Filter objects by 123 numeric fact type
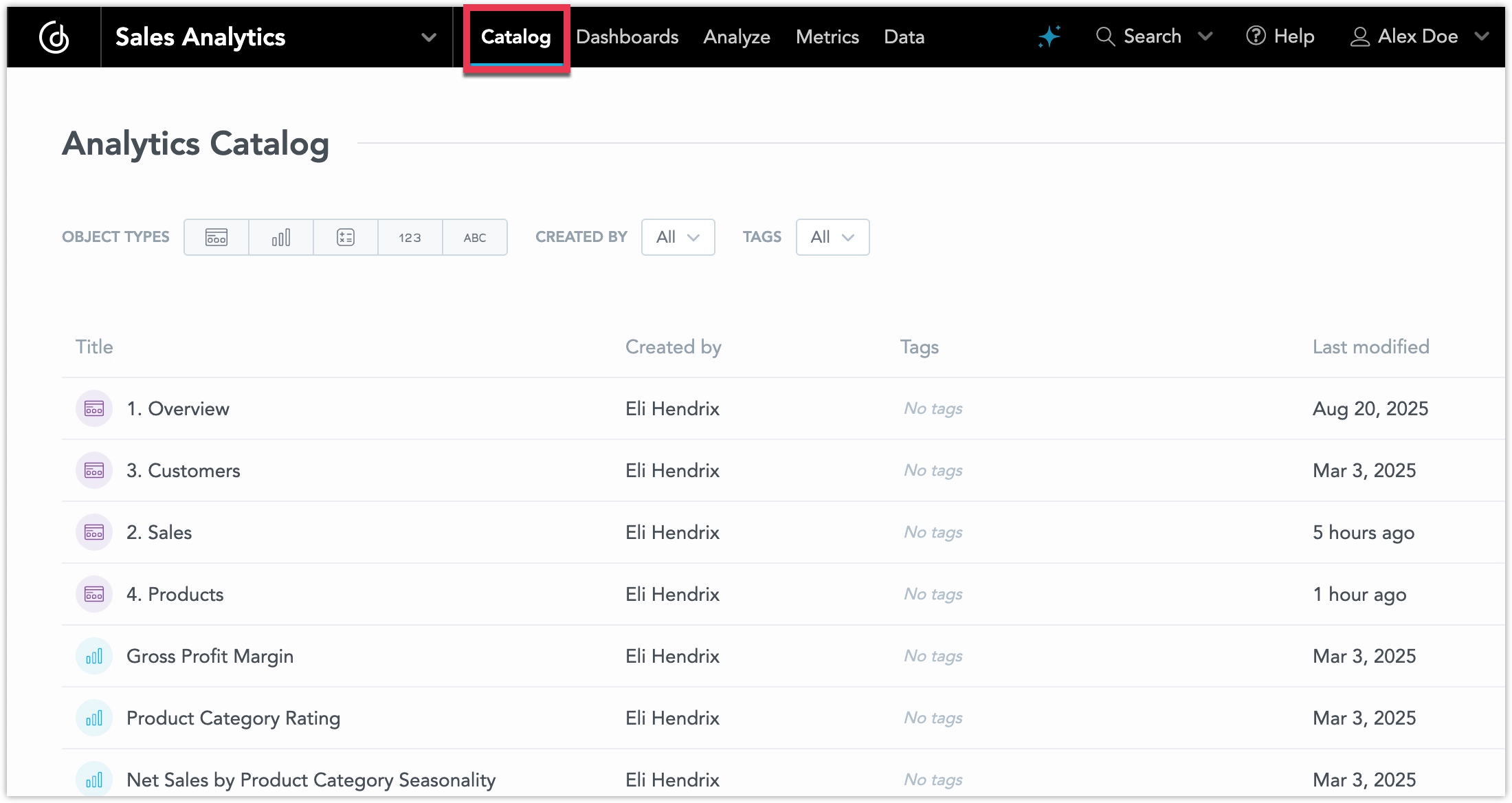The image size is (1512, 803). (x=410, y=237)
